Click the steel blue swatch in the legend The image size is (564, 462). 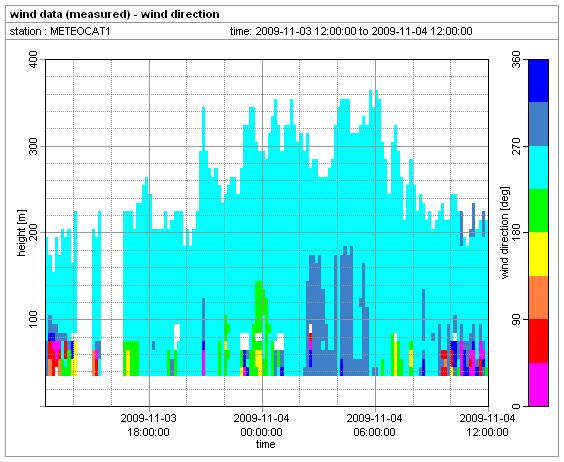tap(538, 124)
